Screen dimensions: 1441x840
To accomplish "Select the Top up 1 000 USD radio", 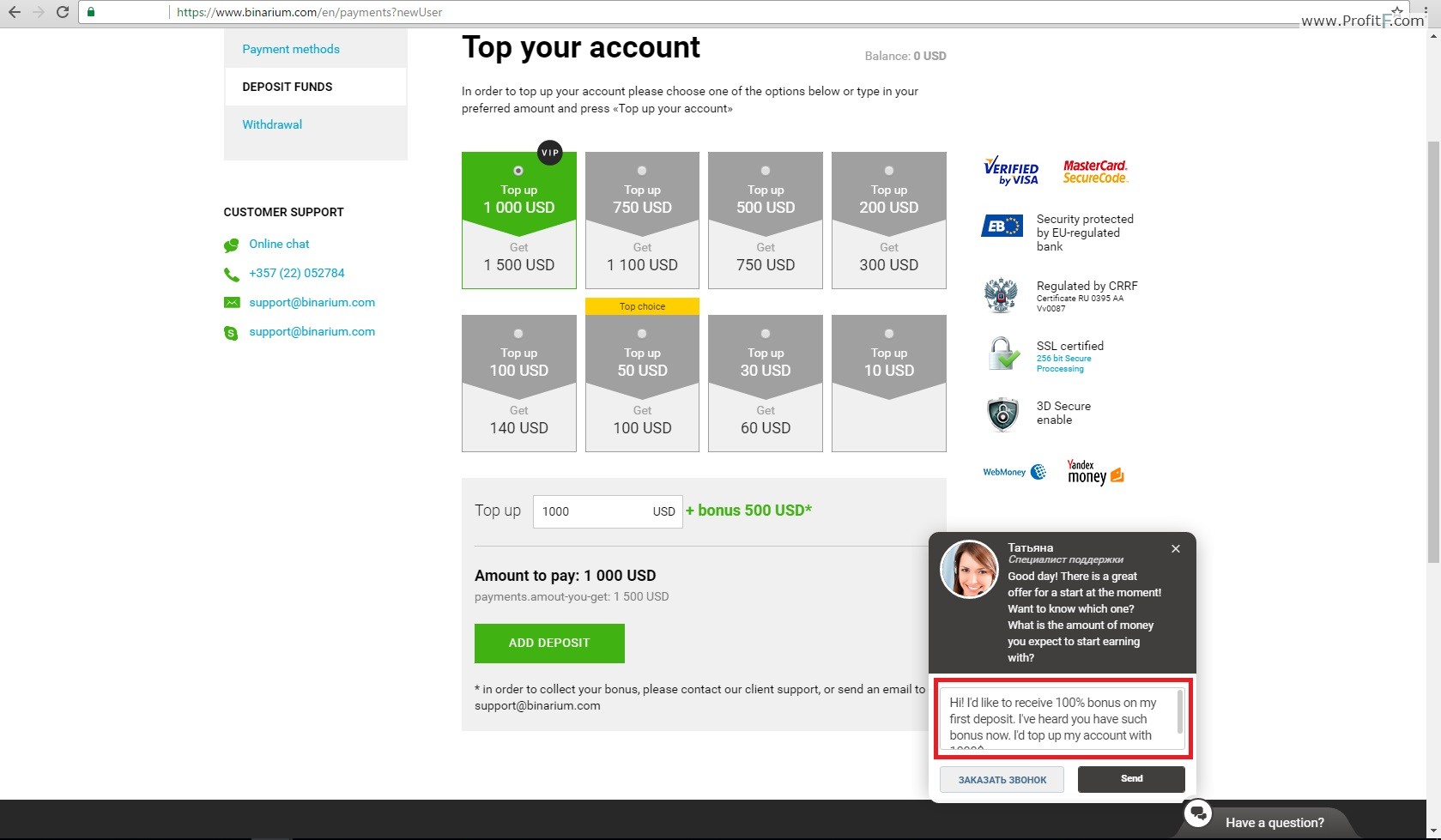I will click(x=518, y=171).
